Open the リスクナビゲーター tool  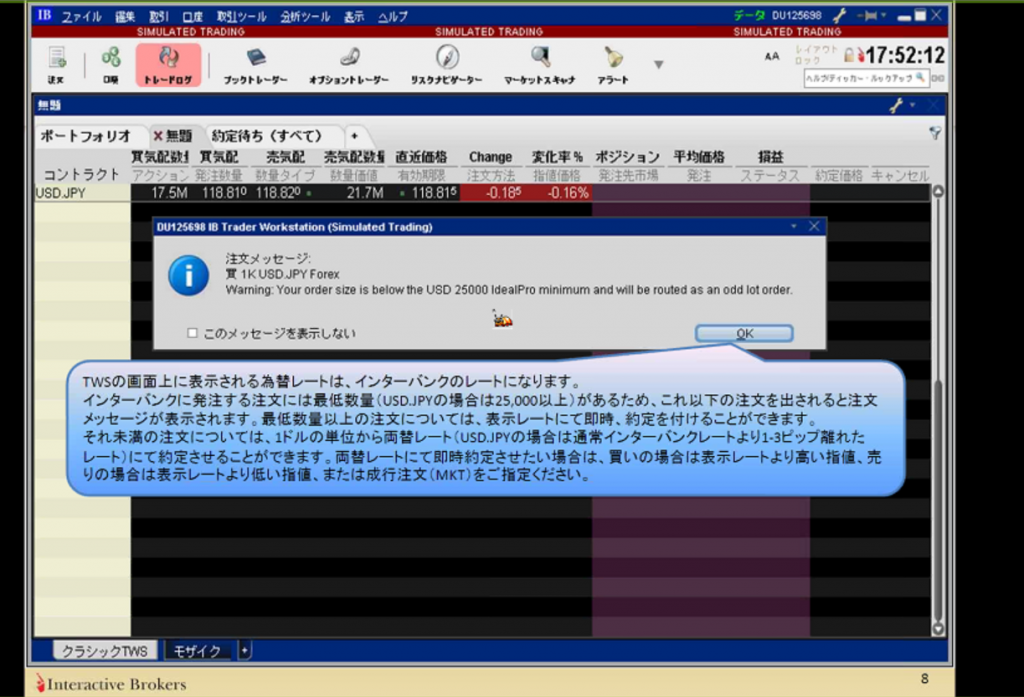[447, 65]
